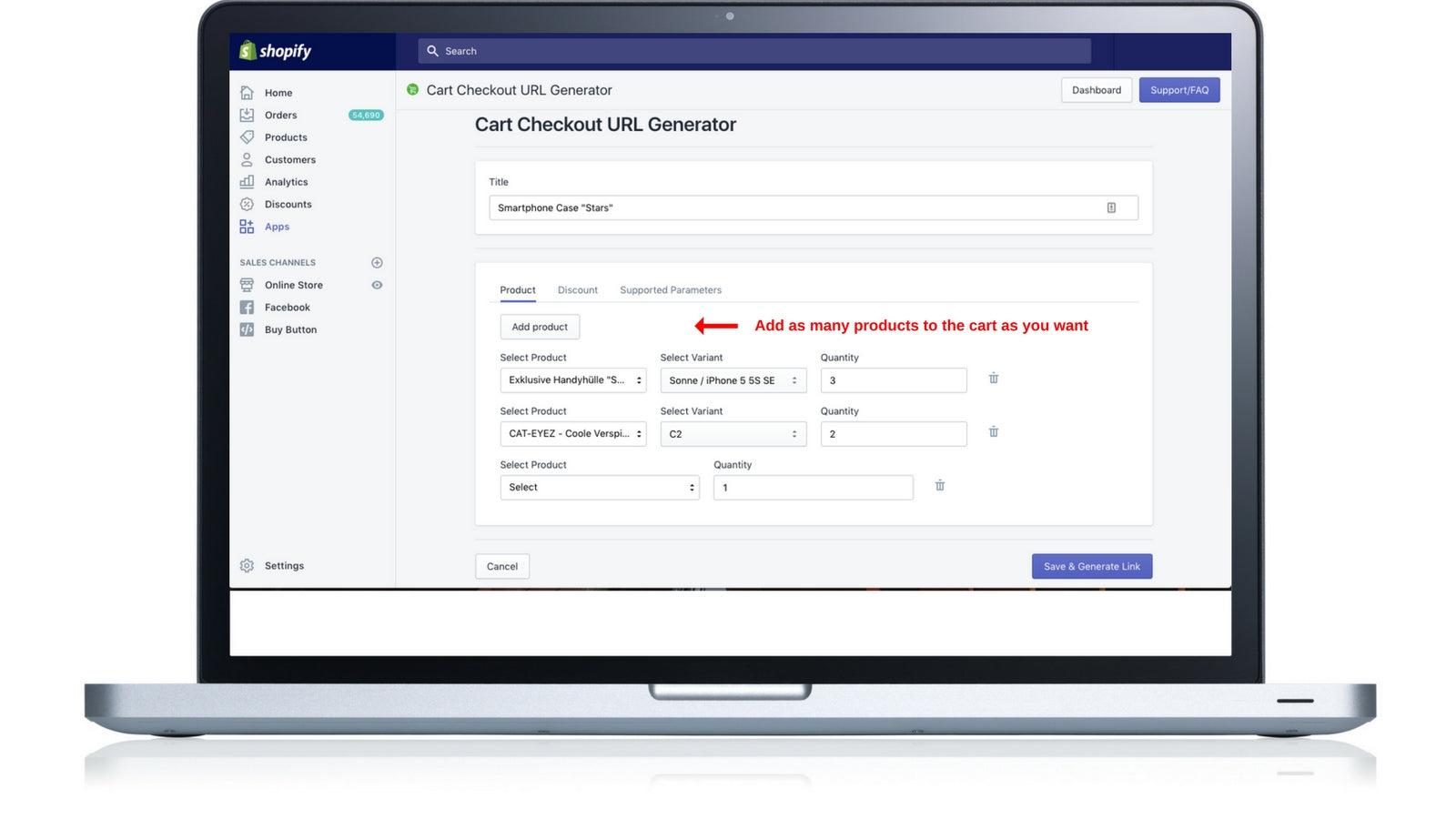Focus the Shopify search bar

coord(755,51)
